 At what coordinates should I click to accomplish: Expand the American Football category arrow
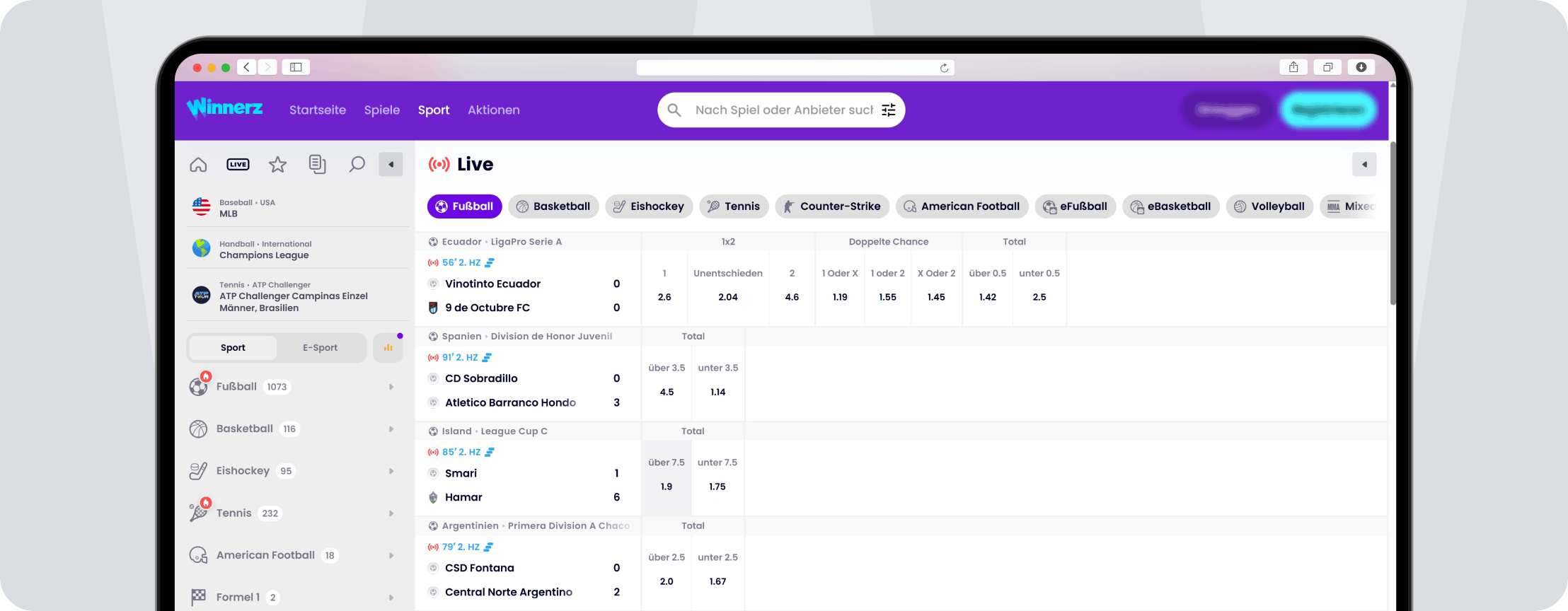[391, 555]
